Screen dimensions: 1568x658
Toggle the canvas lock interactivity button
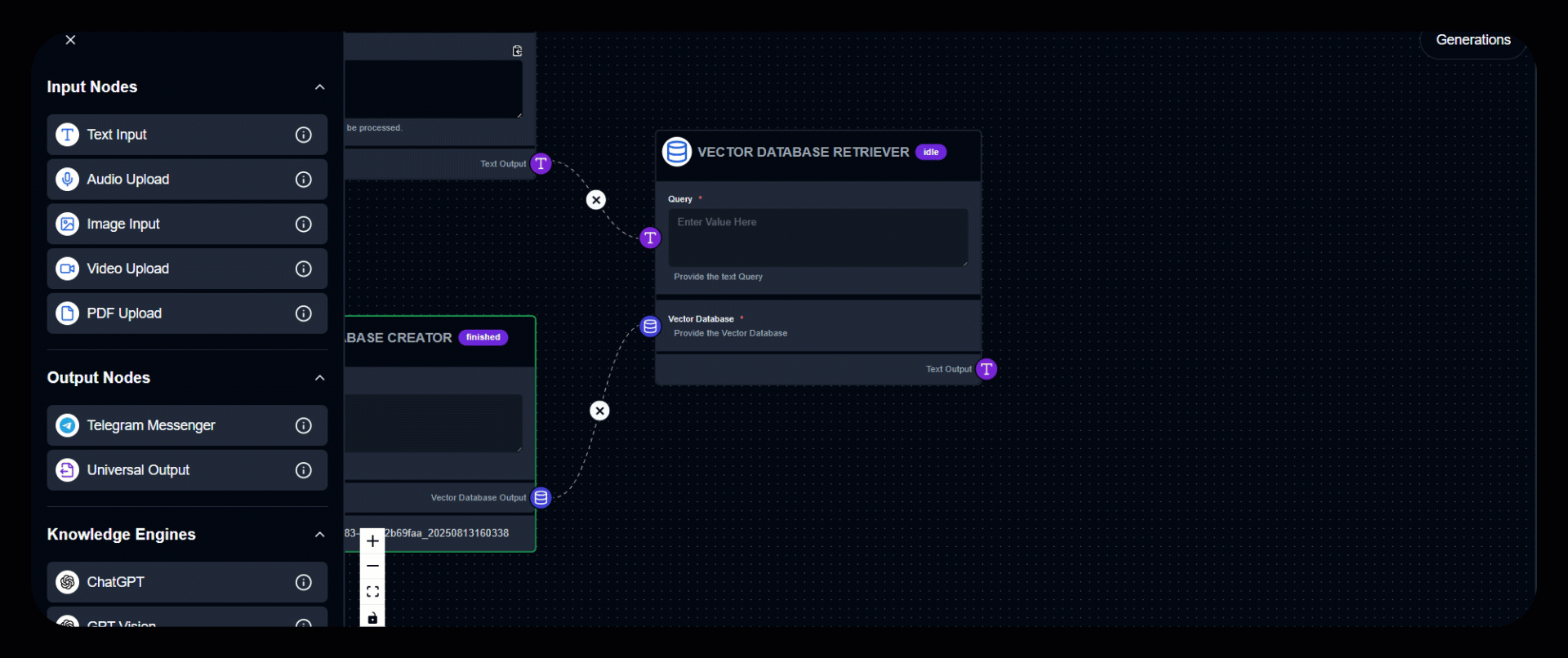pyautogui.click(x=372, y=618)
